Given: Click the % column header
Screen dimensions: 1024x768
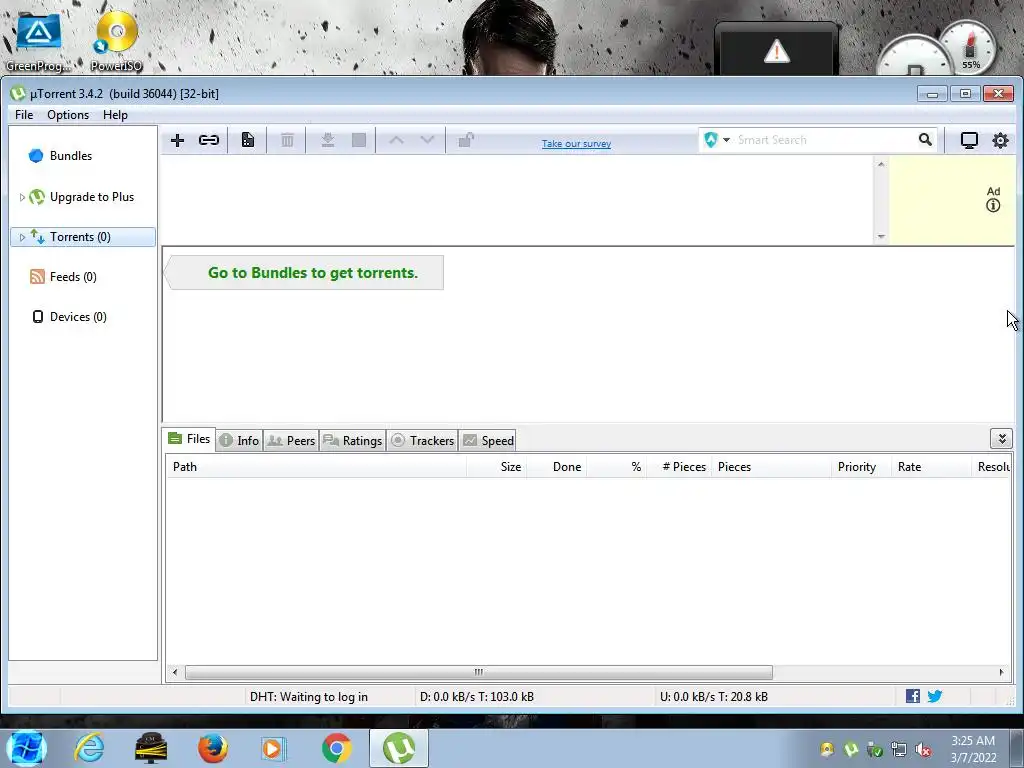Looking at the screenshot, I should (616, 467).
